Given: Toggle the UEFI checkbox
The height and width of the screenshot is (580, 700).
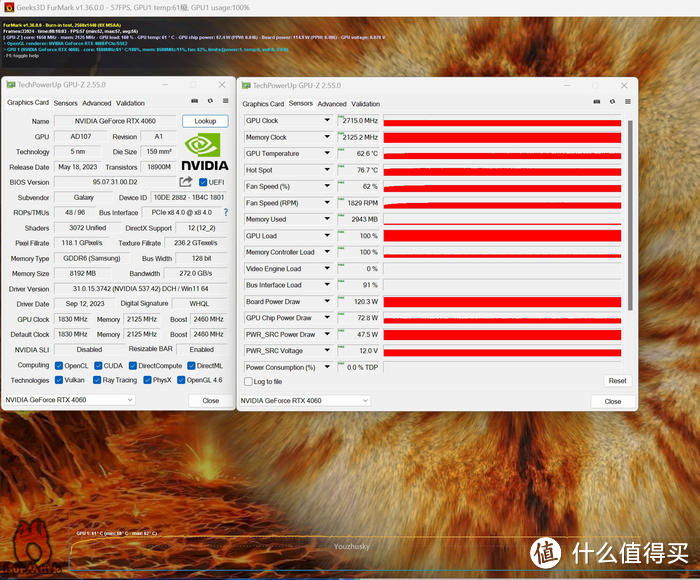Looking at the screenshot, I should [x=203, y=182].
